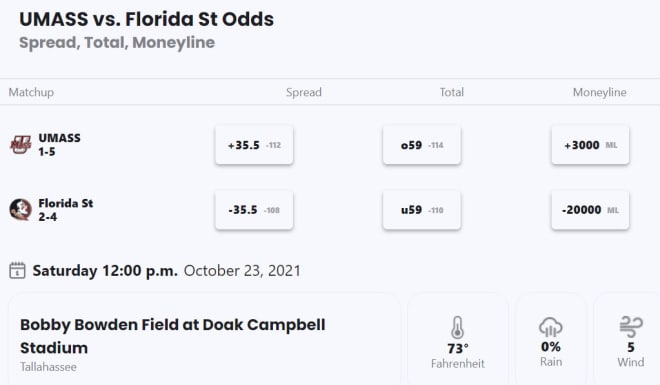The width and height of the screenshot is (660, 385).
Task: Open the Florida St team name link
Action: (66, 203)
